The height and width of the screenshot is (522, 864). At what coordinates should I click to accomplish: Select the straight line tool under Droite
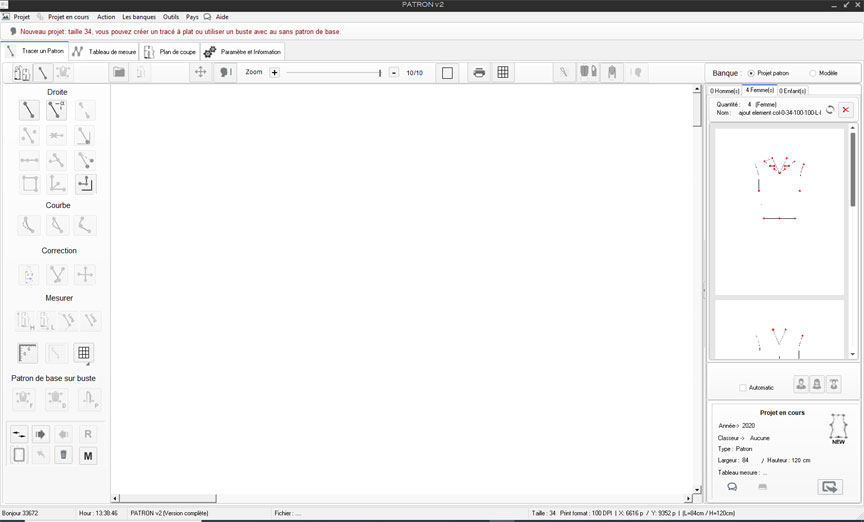30,110
